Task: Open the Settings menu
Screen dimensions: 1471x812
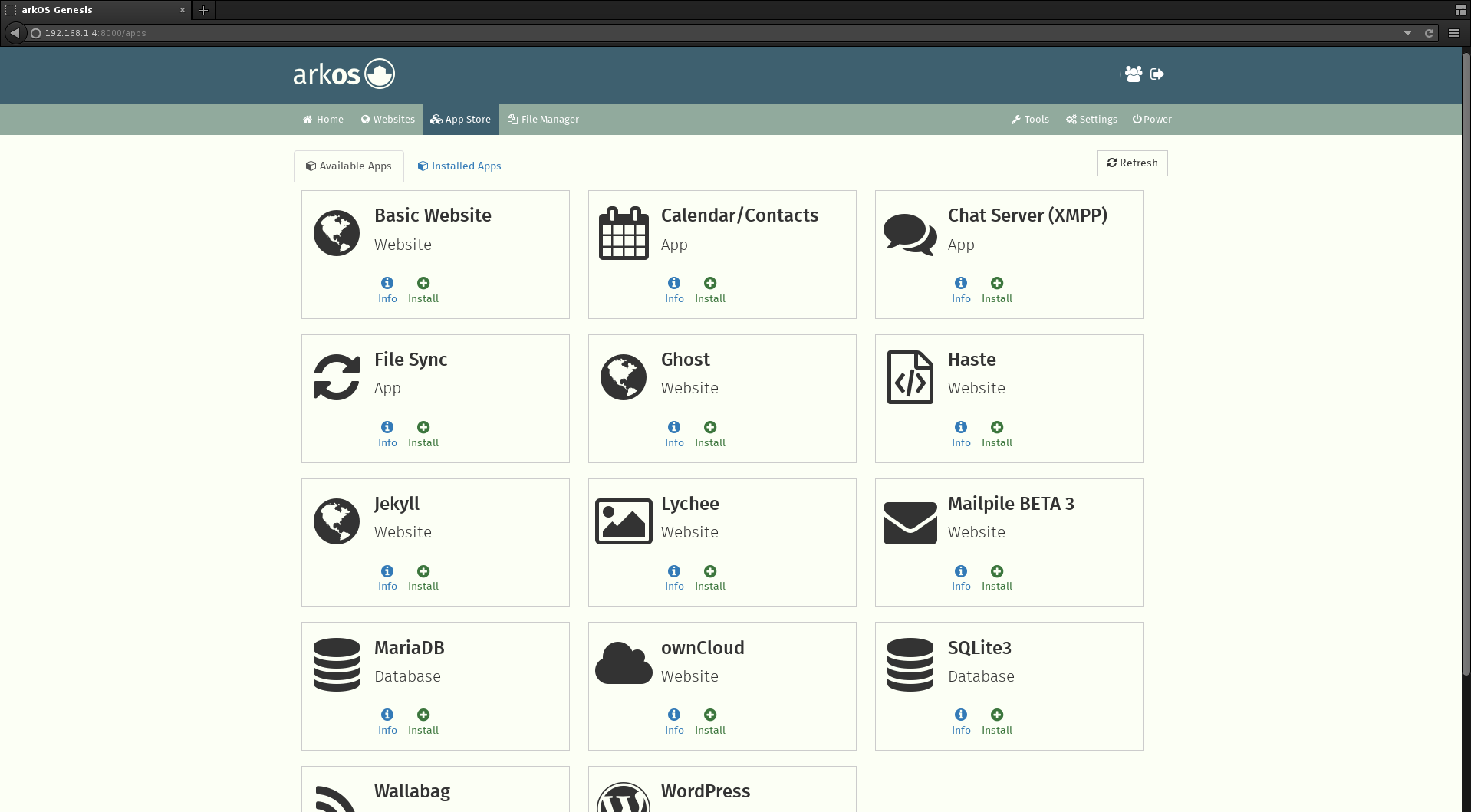Action: point(1091,120)
